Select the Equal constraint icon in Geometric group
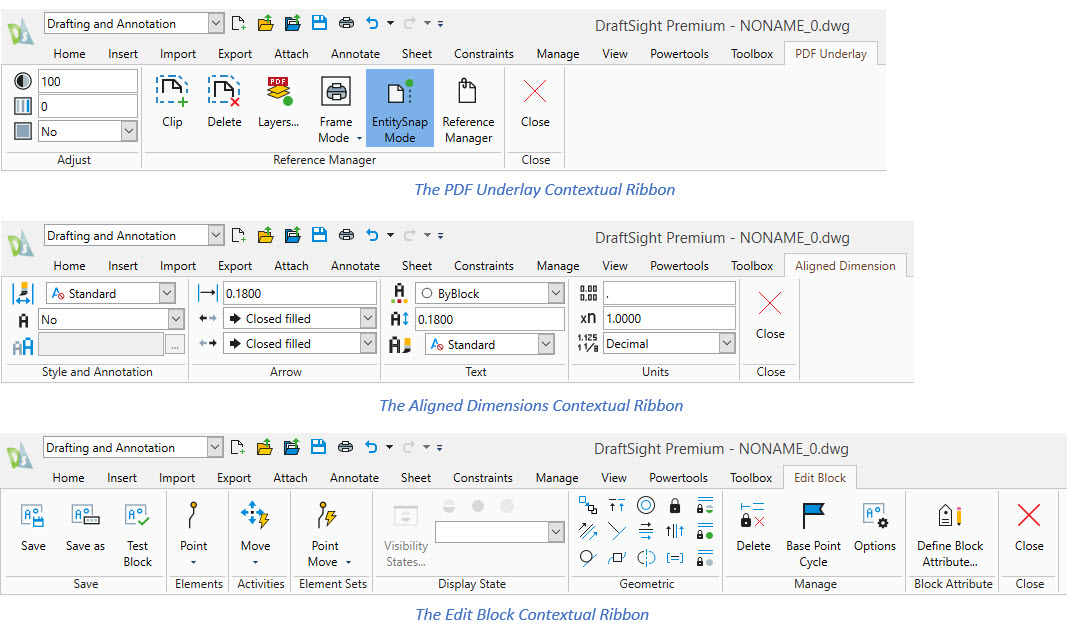1067x635 pixels. pyautogui.click(x=674, y=557)
